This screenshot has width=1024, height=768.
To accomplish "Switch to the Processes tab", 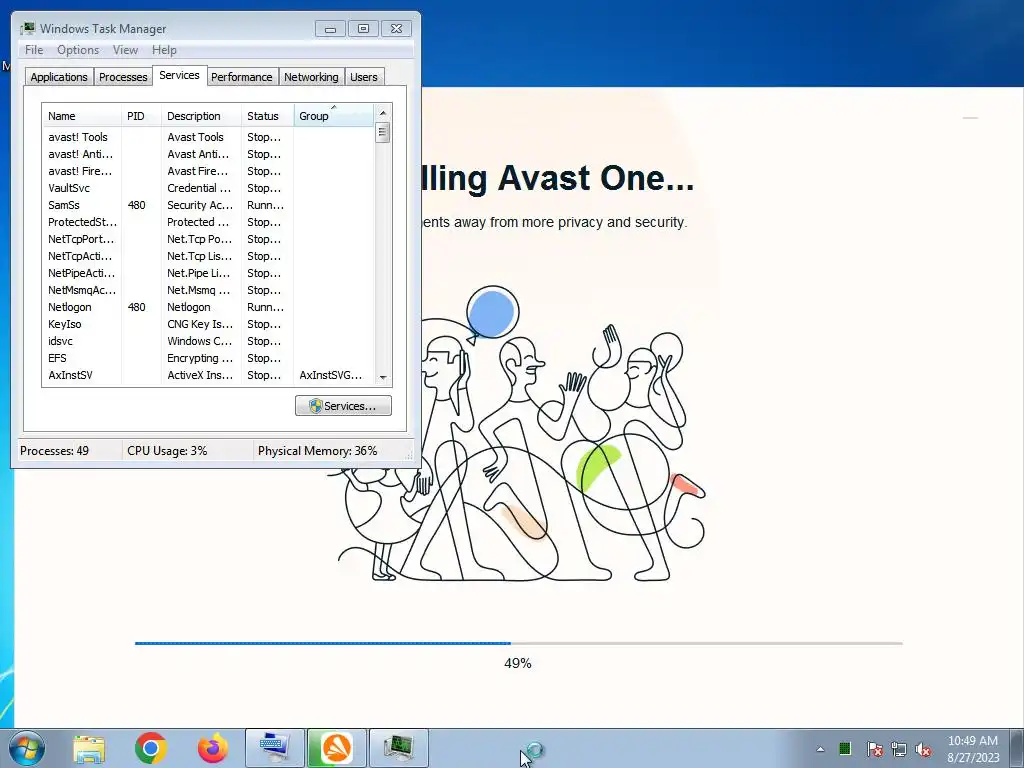I will click(123, 76).
